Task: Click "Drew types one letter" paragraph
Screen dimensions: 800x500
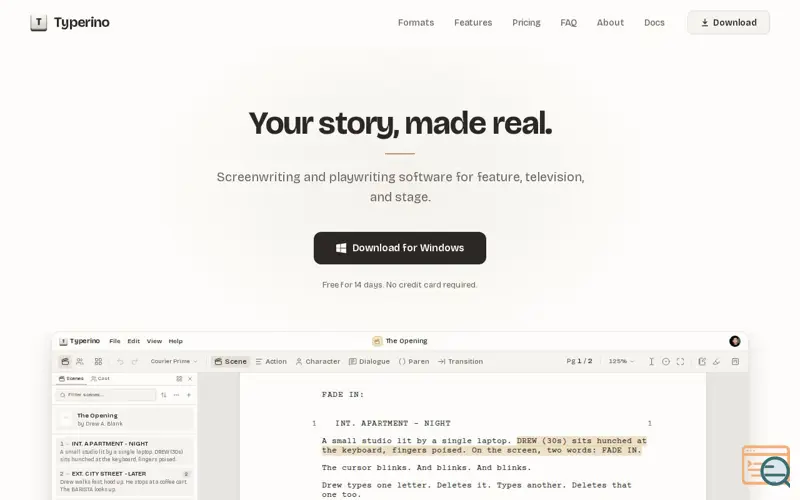Action: point(477,490)
